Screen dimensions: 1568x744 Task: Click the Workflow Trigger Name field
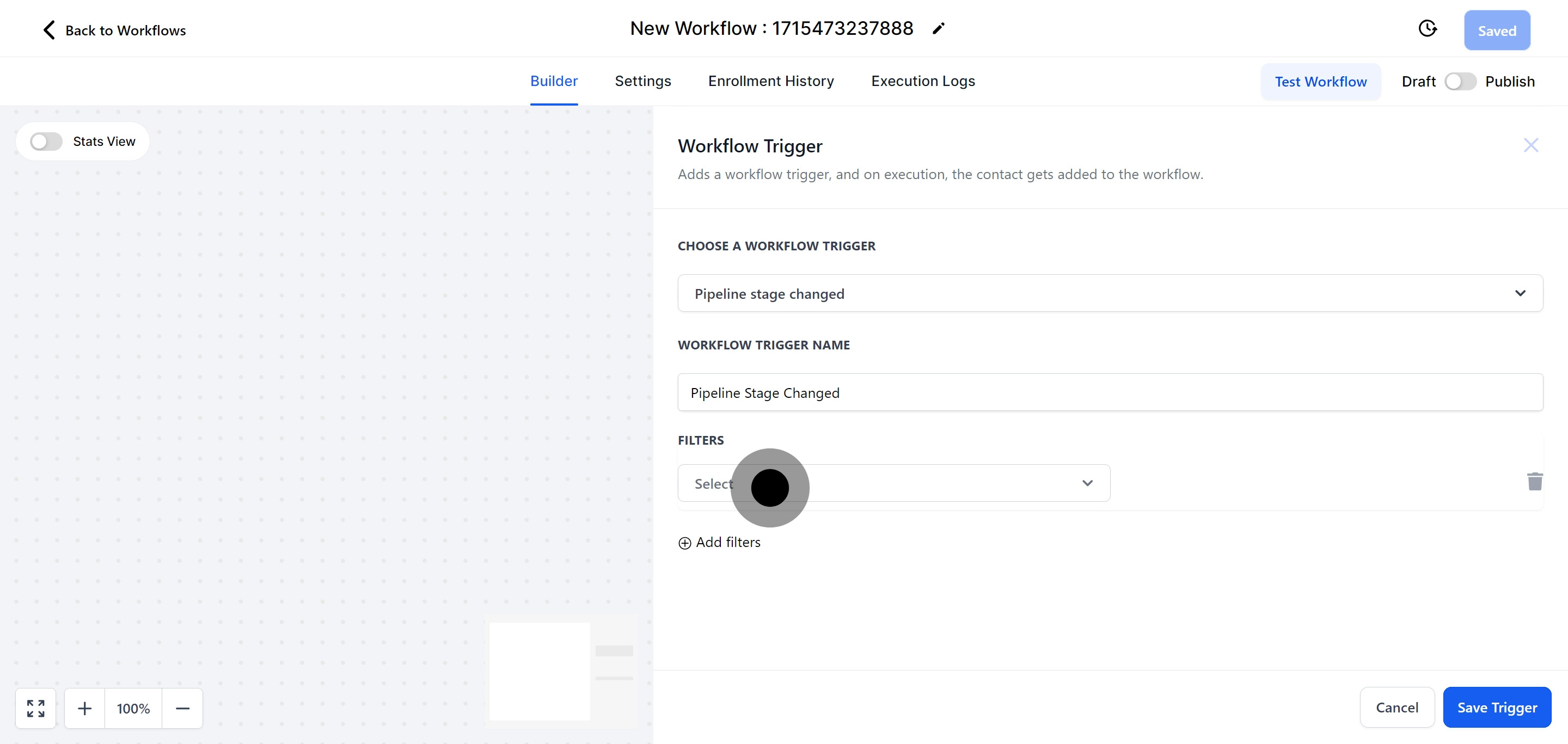(x=1110, y=393)
